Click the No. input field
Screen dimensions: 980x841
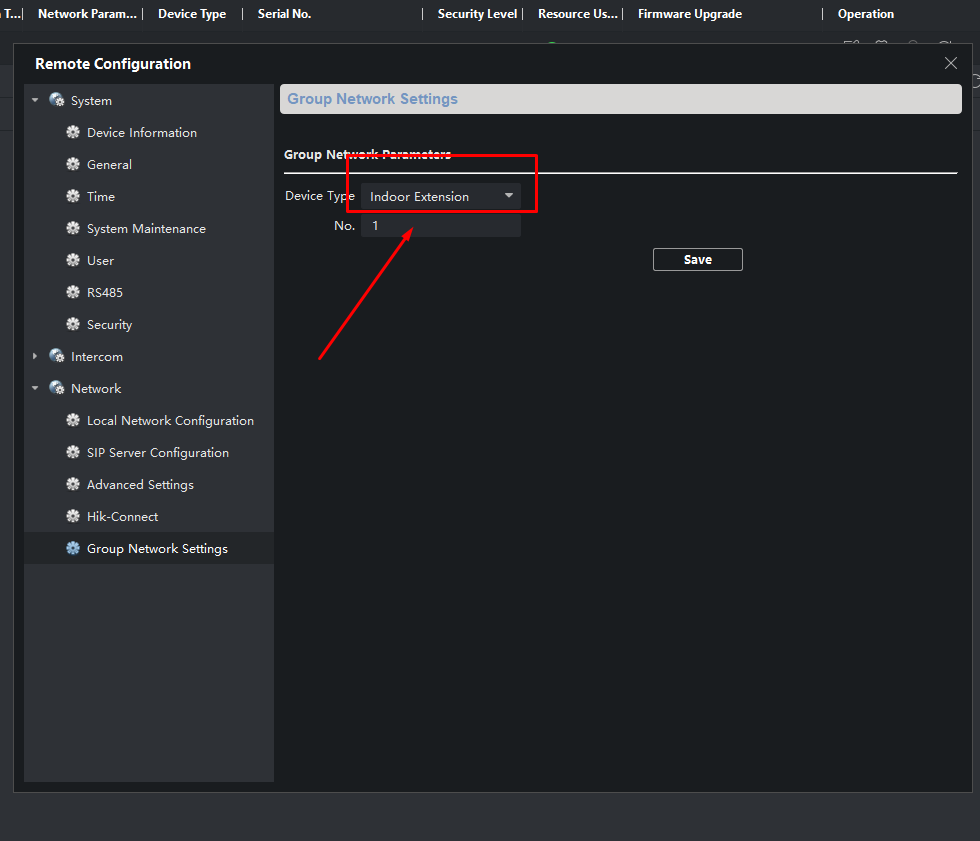pos(441,226)
